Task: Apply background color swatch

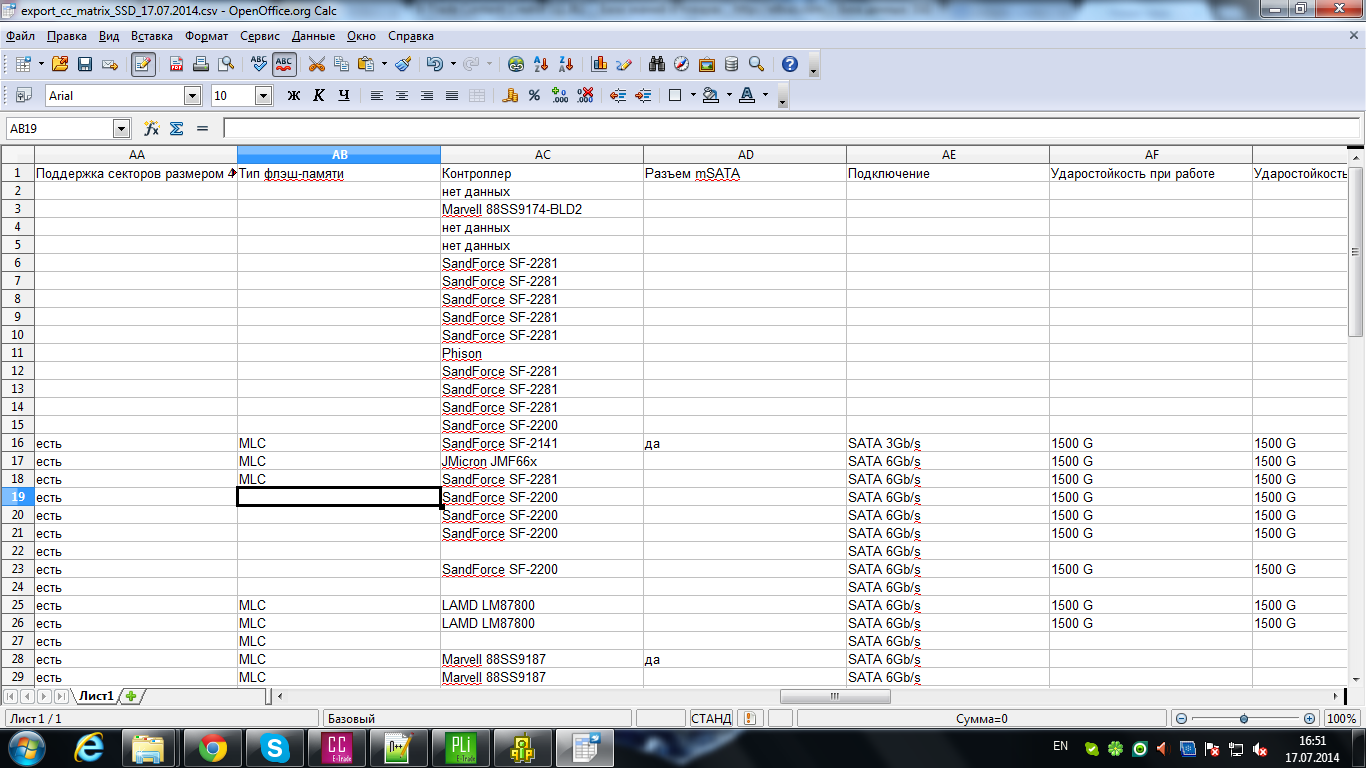Action: click(711, 96)
